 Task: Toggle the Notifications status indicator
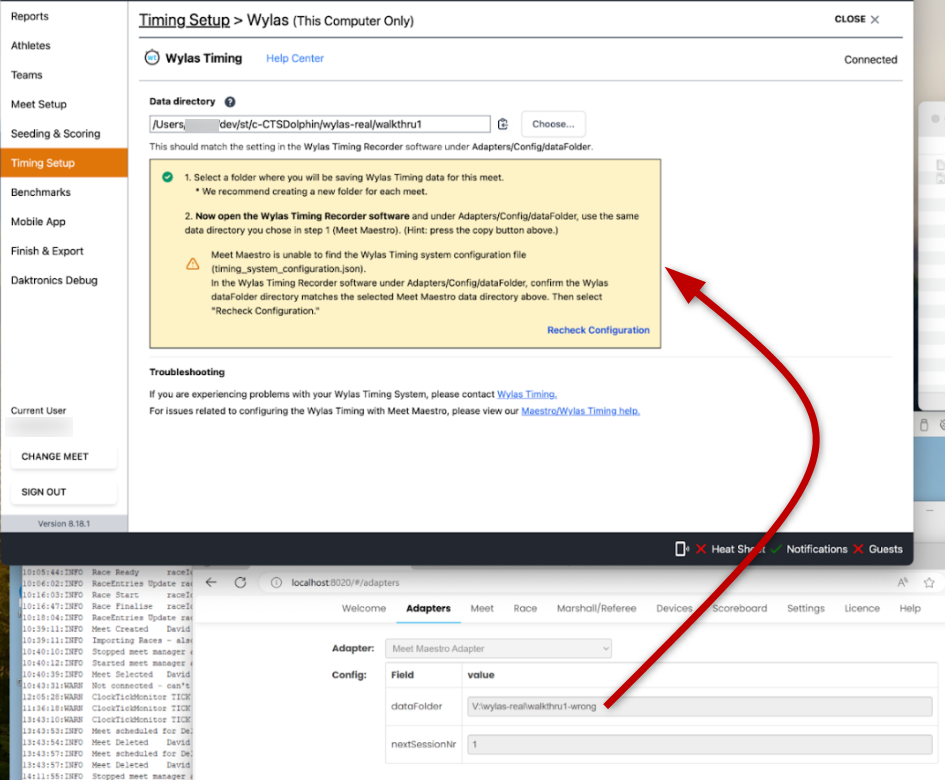pyautogui.click(x=808, y=549)
